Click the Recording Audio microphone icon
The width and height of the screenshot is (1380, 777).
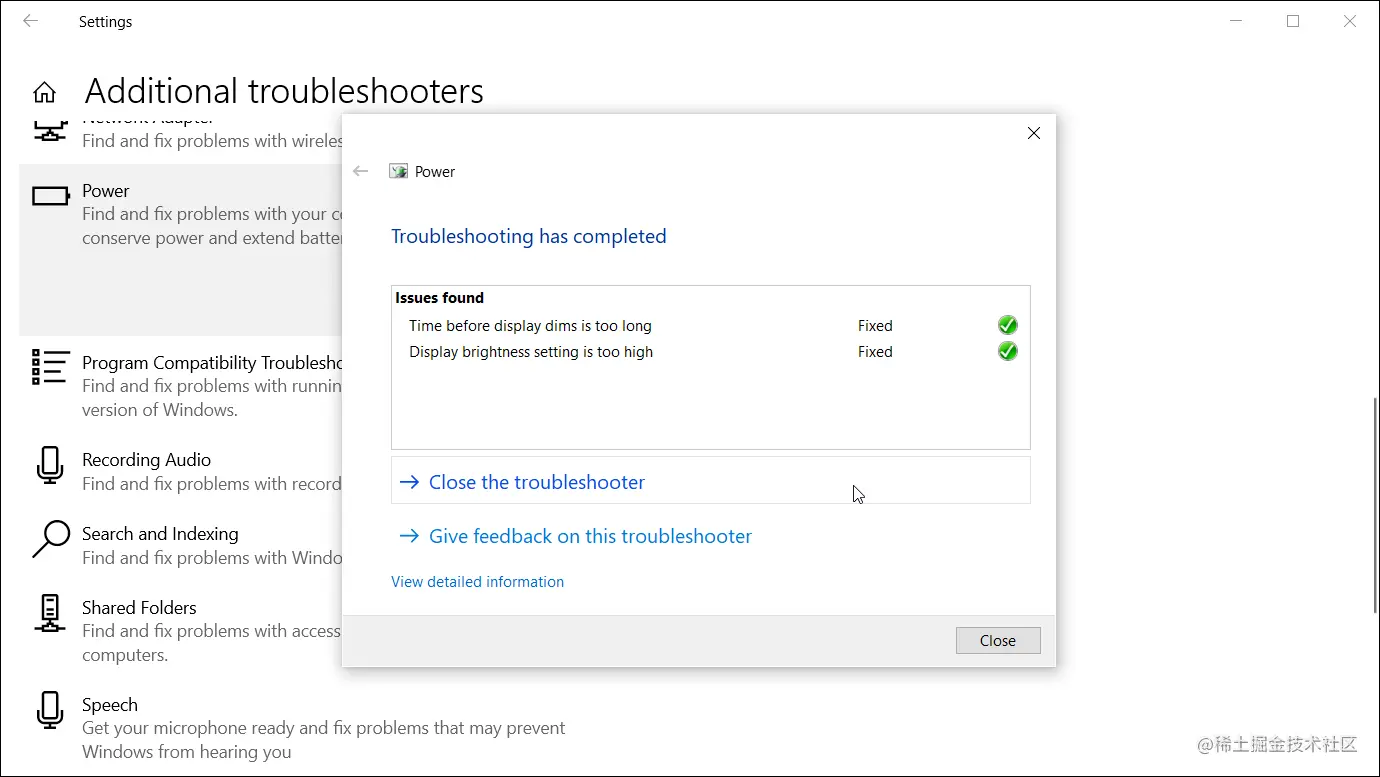point(50,465)
